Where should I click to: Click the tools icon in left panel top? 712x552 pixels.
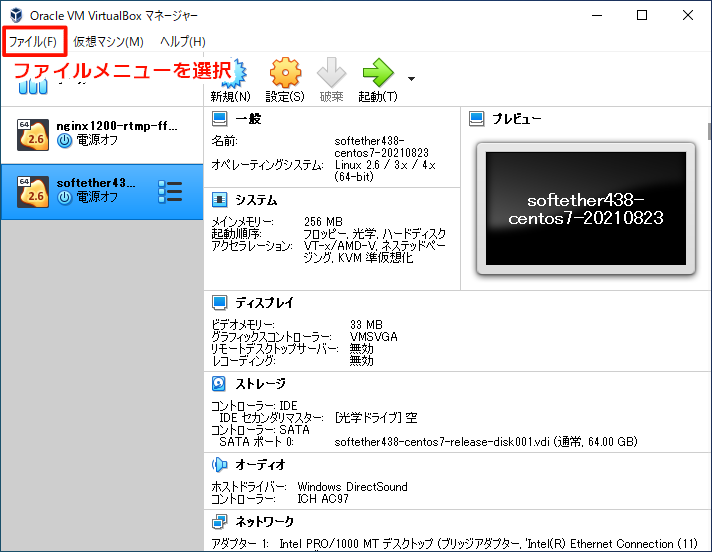point(33,86)
